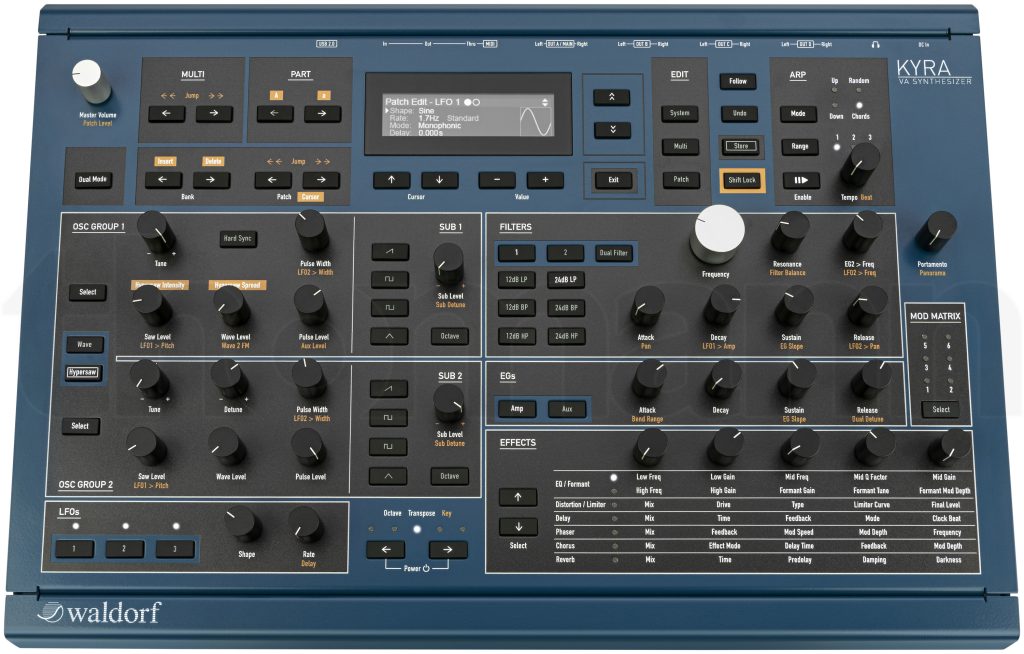Click the double chevron down page button
Viewport: 1024px width, 654px height.
click(613, 130)
